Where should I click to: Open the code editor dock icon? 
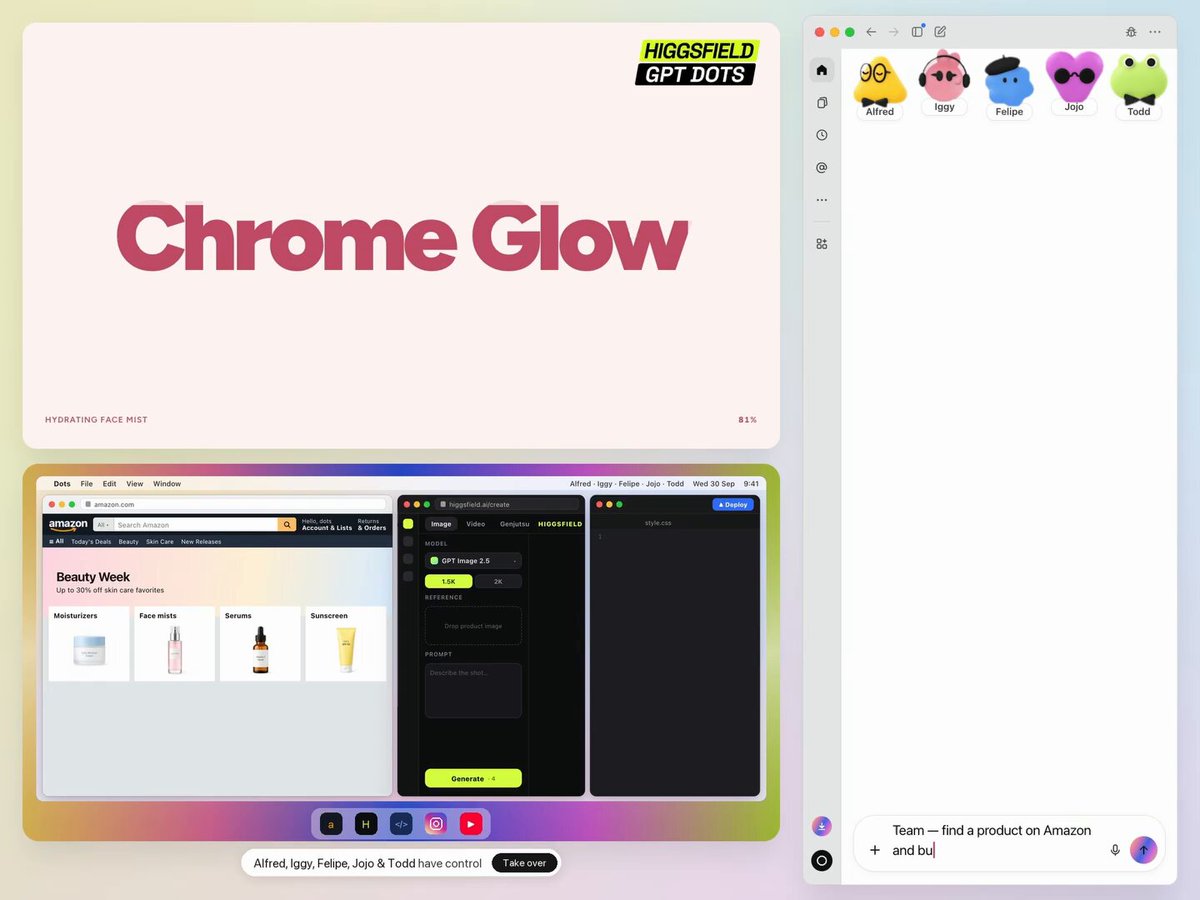tap(401, 824)
